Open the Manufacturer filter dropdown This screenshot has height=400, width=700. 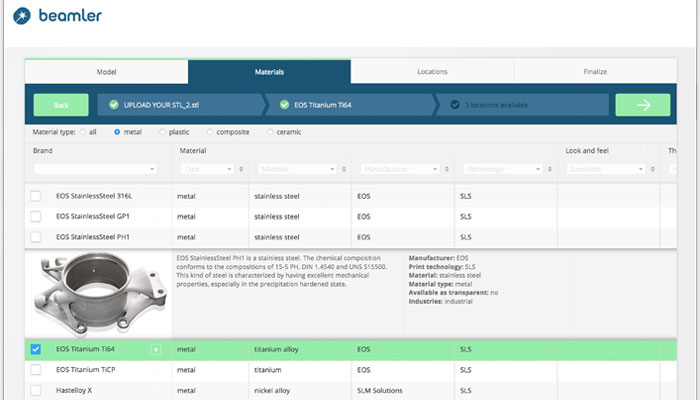(400, 169)
